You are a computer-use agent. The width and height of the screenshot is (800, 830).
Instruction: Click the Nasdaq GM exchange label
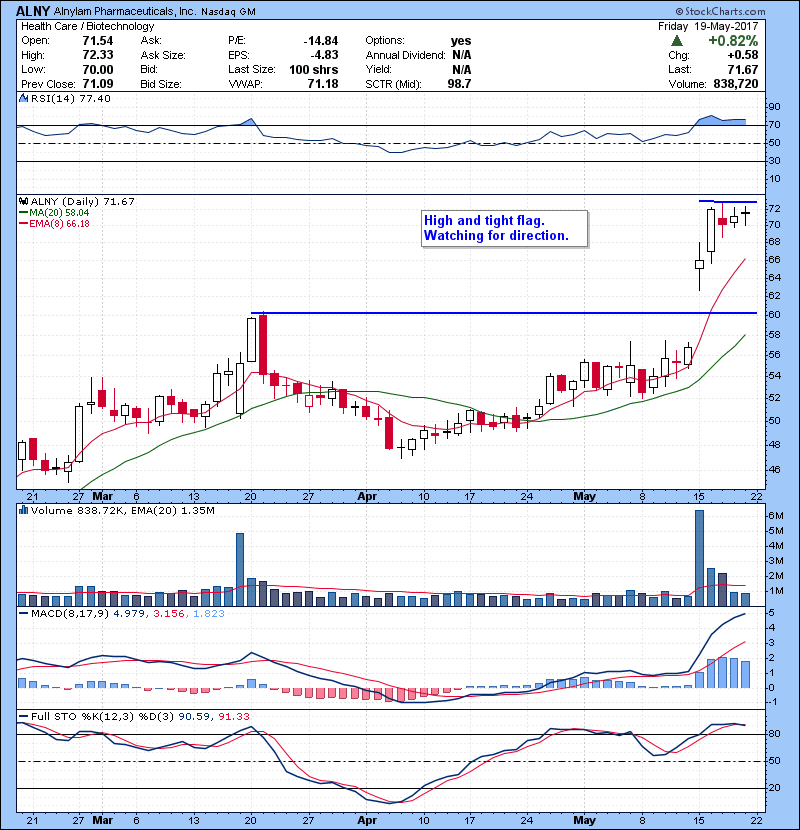click(x=228, y=12)
